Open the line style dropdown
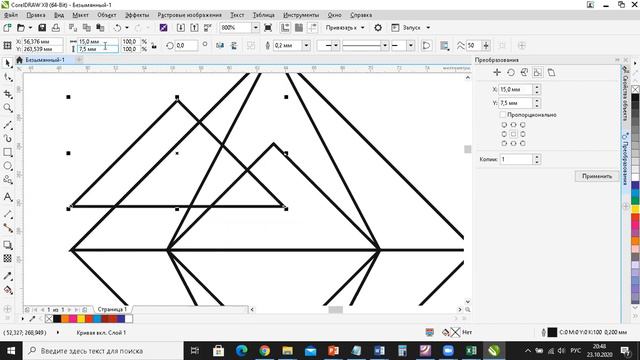This screenshot has height=360, width=640. pyautogui.click(x=384, y=46)
